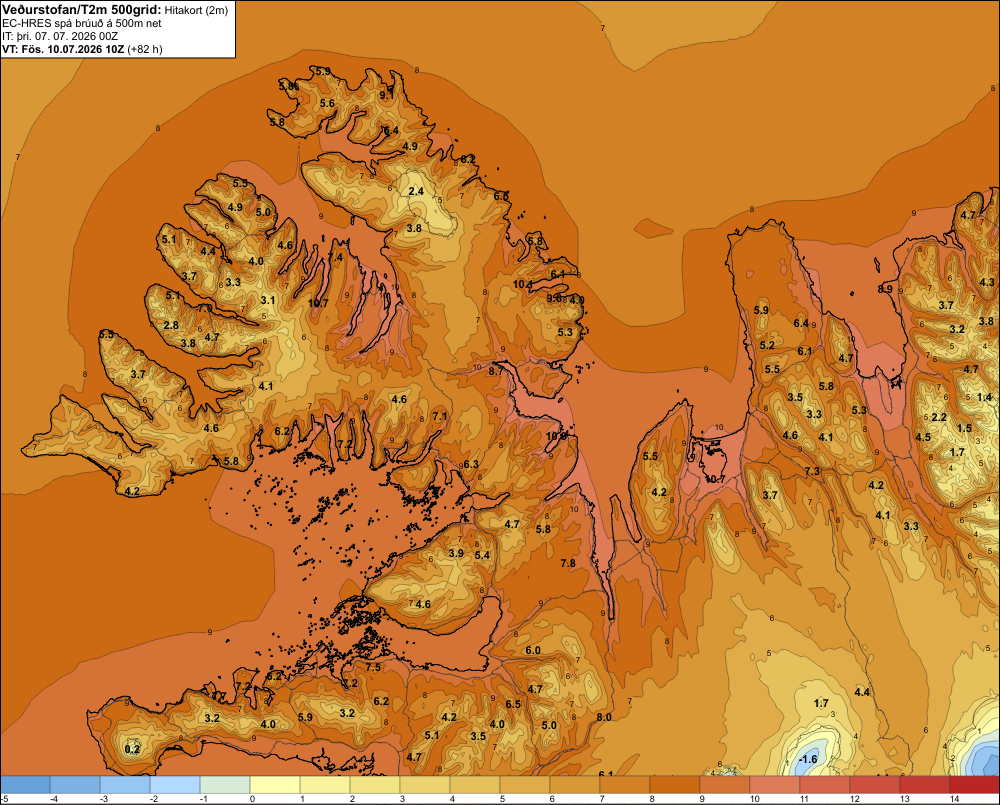This screenshot has height=805, width=1000.
Task: Click the legend scale label -5
Action: click(4, 799)
